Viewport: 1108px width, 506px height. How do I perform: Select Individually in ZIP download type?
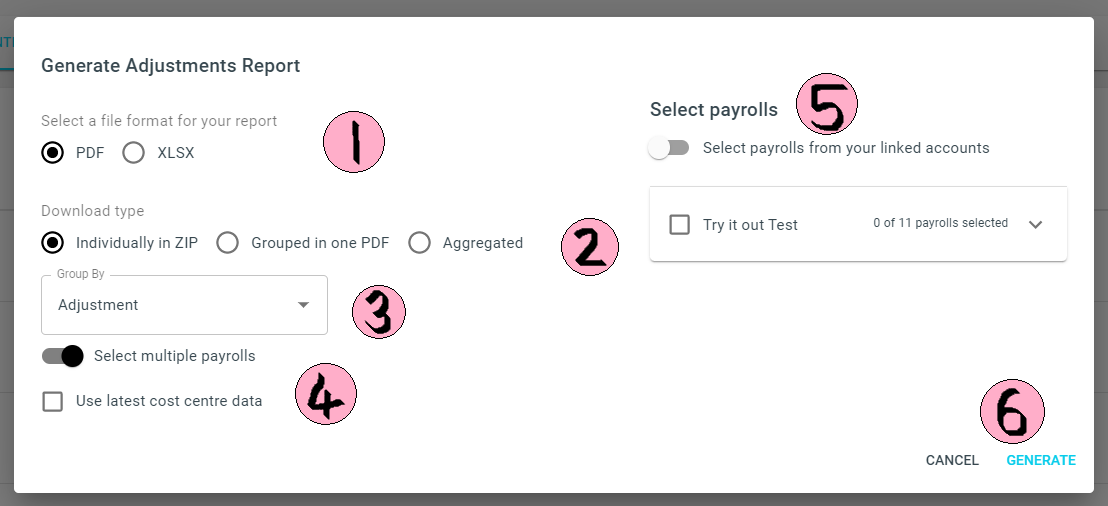pyautogui.click(x=52, y=243)
